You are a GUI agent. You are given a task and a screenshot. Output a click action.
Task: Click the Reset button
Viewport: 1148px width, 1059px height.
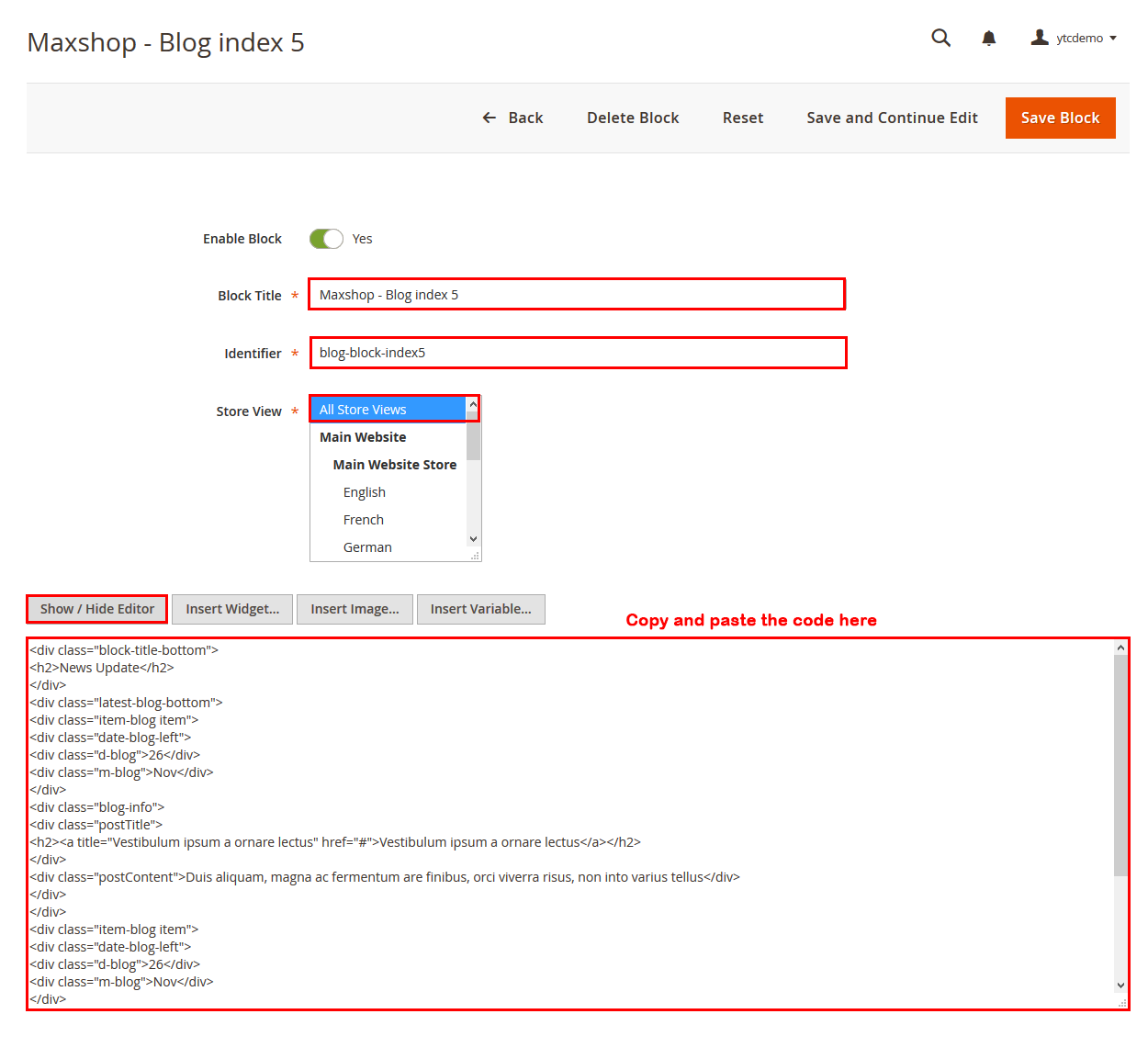pyautogui.click(x=742, y=118)
